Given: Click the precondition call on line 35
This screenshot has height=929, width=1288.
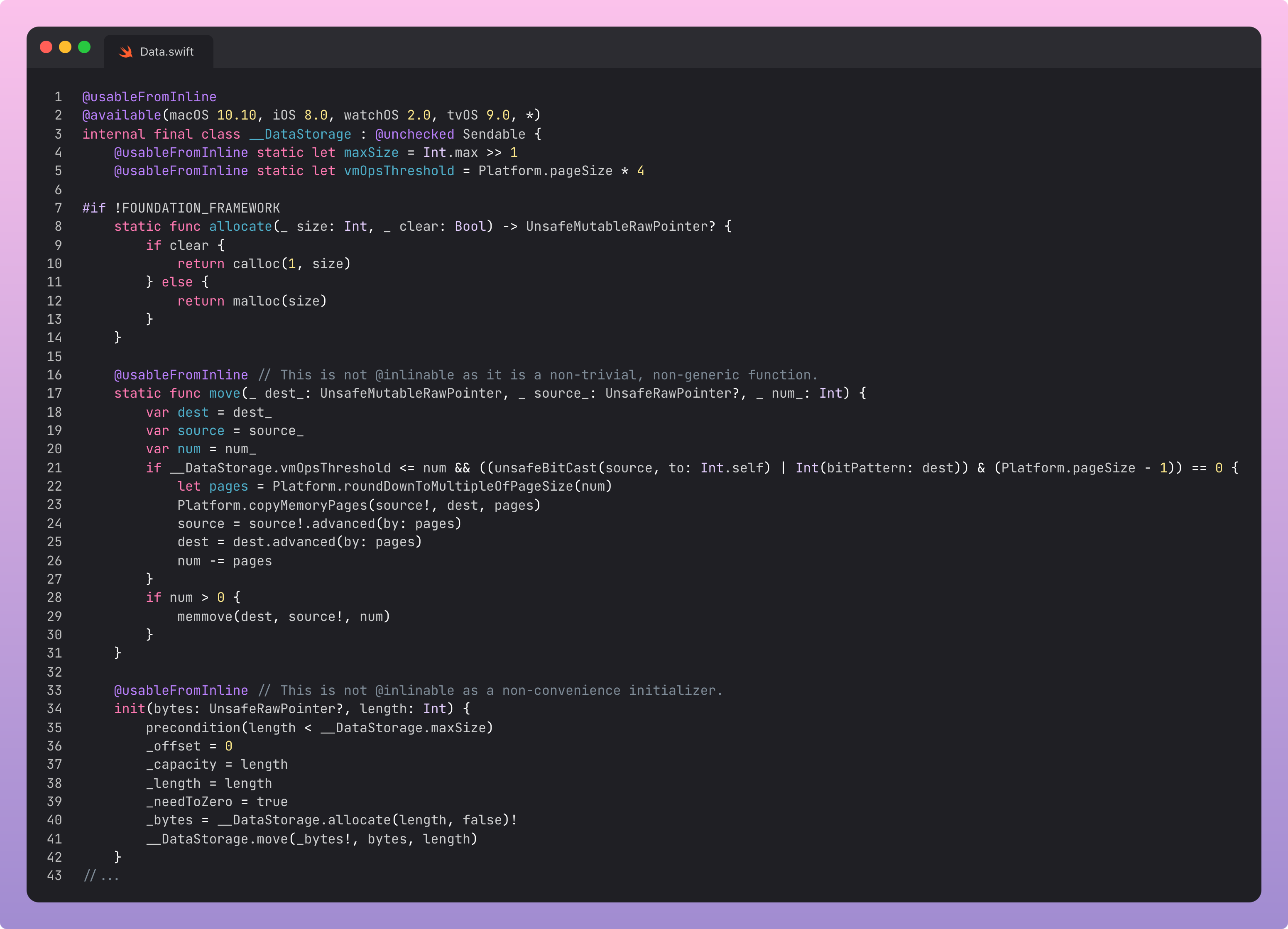Looking at the screenshot, I should [x=193, y=728].
